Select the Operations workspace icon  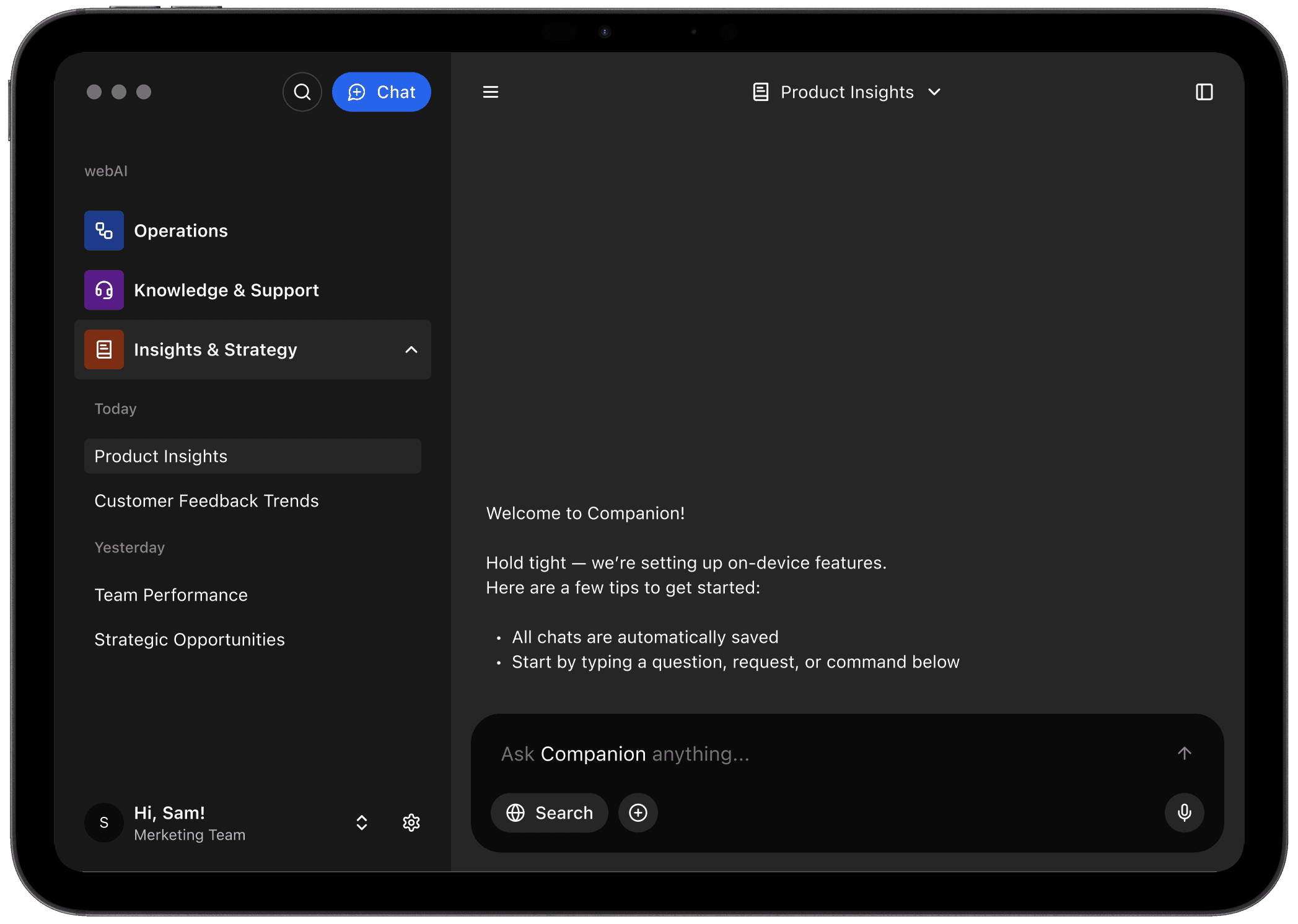coord(103,230)
